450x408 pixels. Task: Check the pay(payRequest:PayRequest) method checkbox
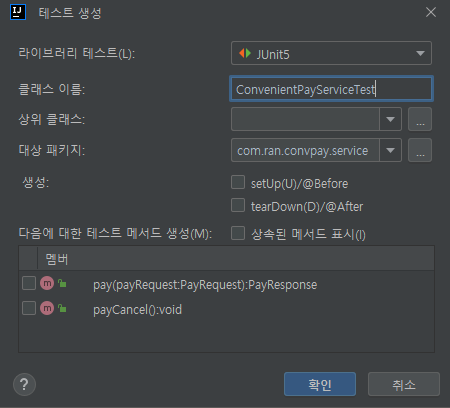[29, 283]
